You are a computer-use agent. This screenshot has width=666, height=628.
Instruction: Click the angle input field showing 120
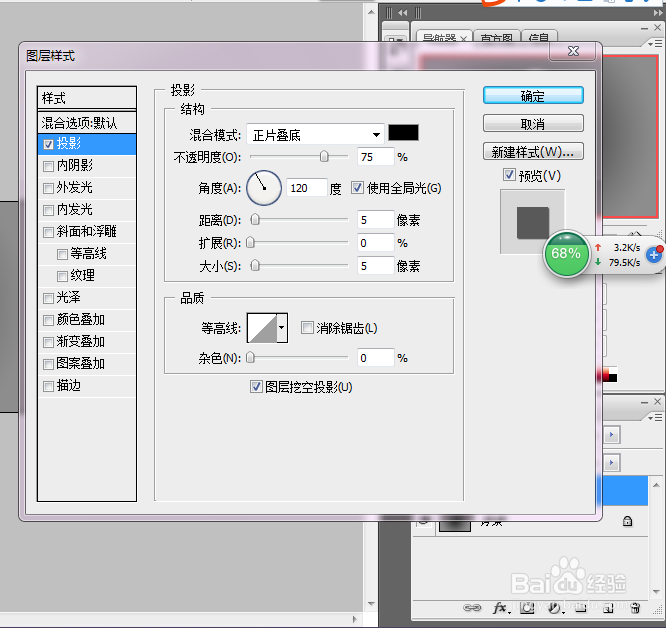307,188
